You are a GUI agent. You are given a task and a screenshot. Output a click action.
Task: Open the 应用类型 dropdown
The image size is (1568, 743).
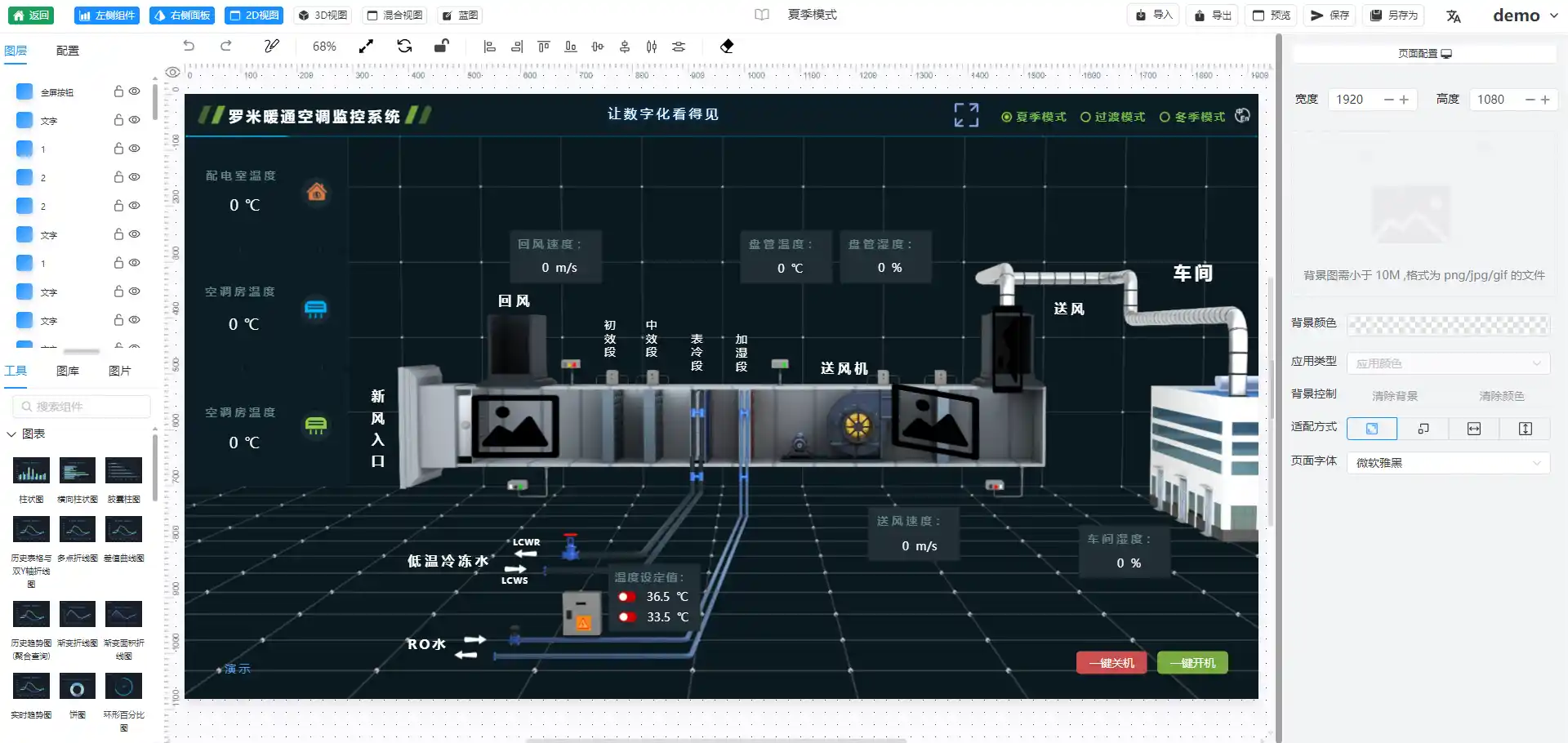coord(1448,363)
